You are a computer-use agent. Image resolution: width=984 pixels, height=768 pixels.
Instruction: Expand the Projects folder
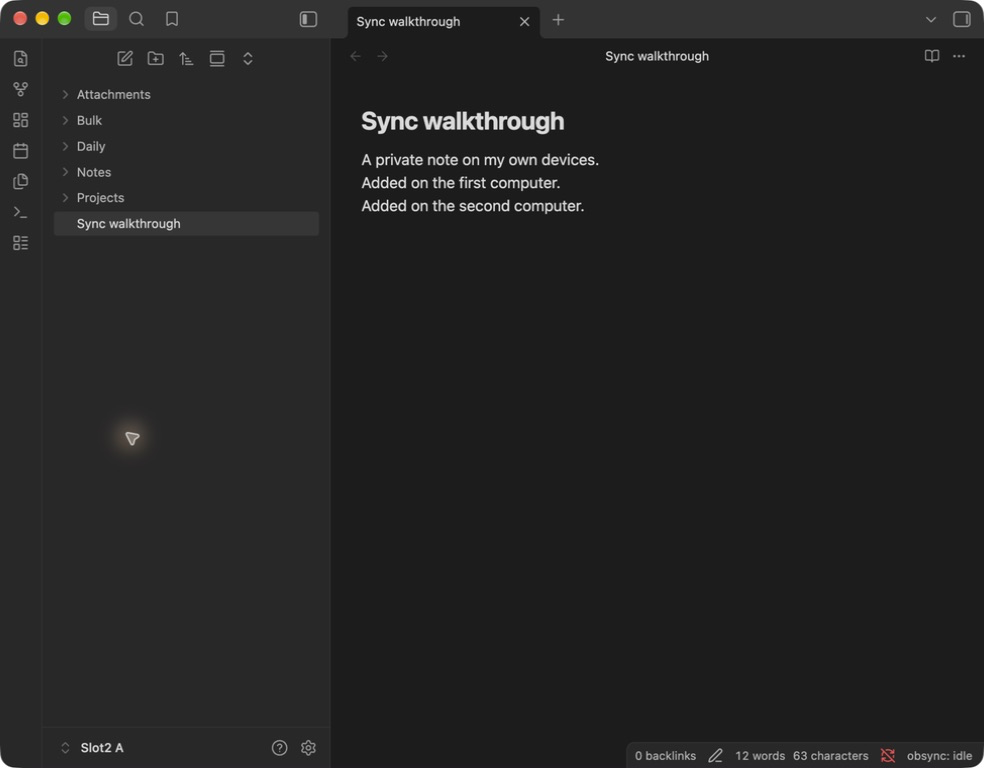pos(186,198)
